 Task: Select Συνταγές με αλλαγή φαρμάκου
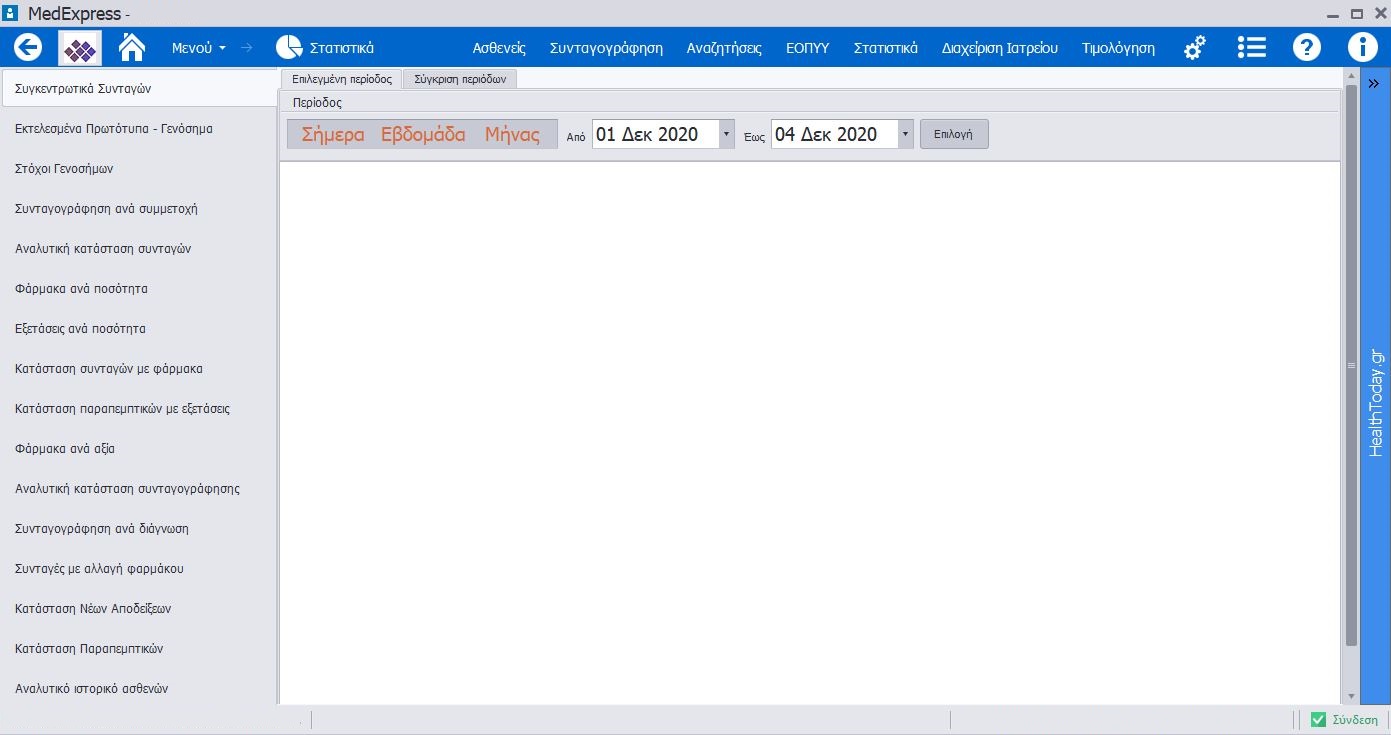(138, 568)
